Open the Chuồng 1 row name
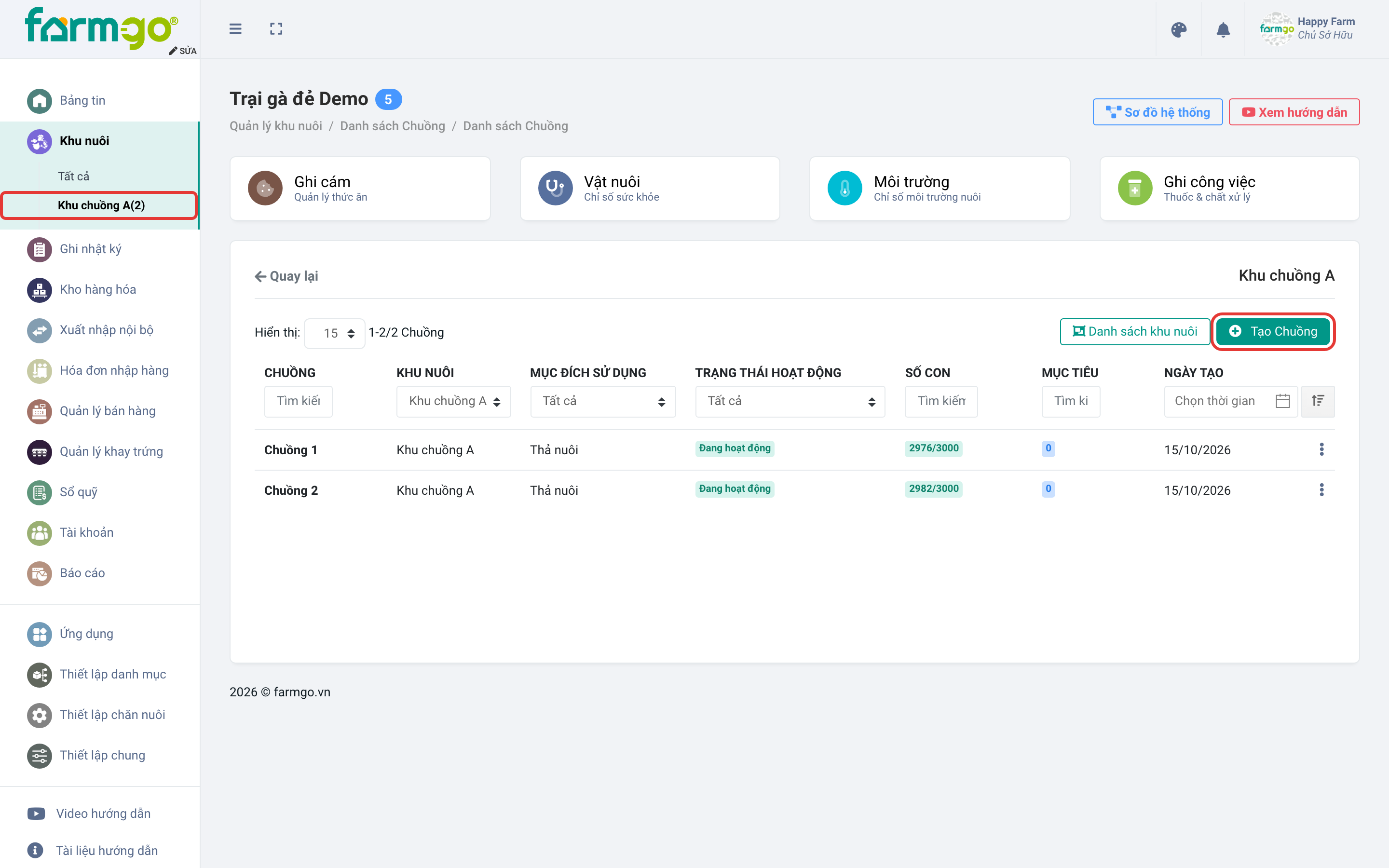1389x868 pixels. [x=290, y=449]
